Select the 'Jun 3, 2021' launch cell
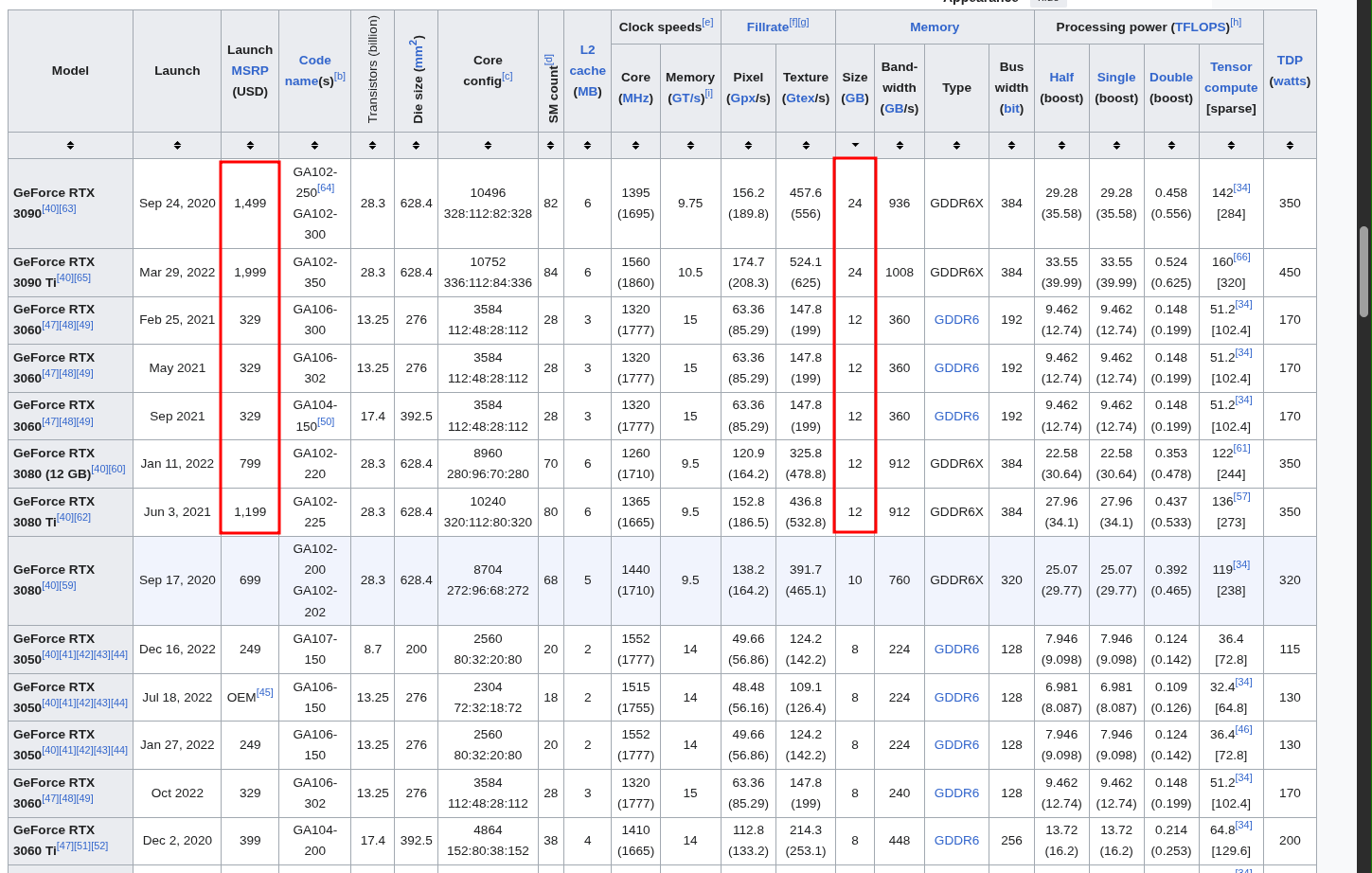Screen dimensions: 1372x873 (177, 512)
